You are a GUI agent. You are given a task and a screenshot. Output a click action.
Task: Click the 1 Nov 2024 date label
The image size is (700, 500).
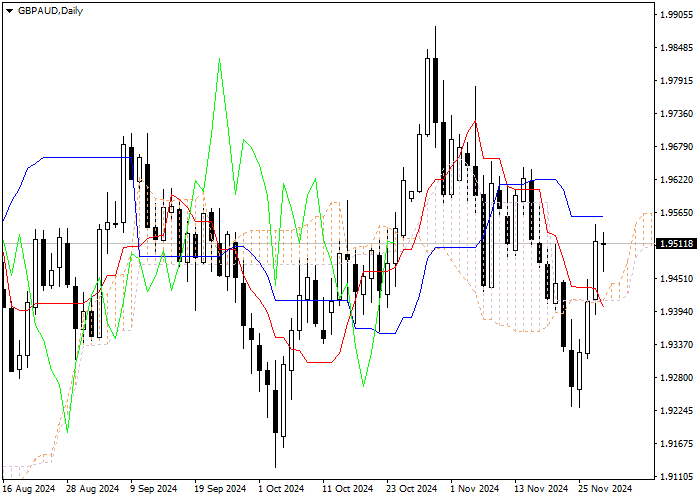[475, 489]
